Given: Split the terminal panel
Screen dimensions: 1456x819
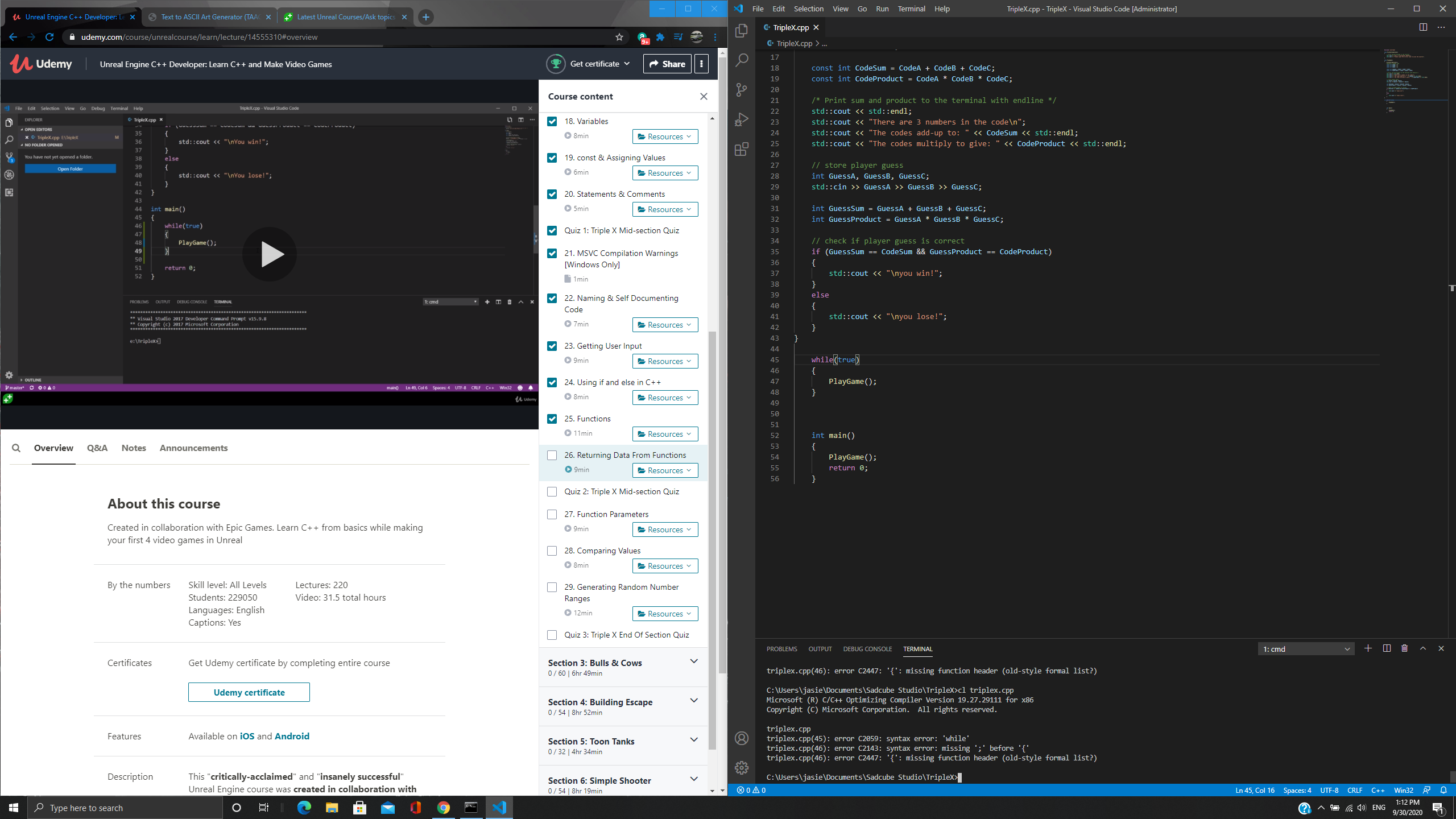Looking at the screenshot, I should (1387, 648).
